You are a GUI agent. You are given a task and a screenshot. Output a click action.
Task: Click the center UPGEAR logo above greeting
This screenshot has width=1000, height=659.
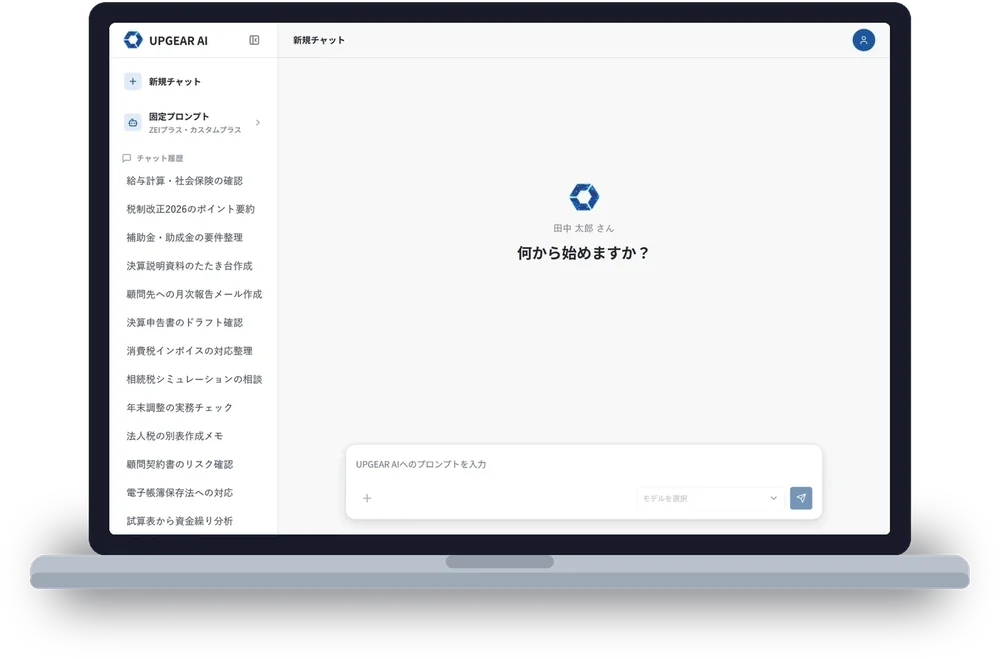click(584, 196)
